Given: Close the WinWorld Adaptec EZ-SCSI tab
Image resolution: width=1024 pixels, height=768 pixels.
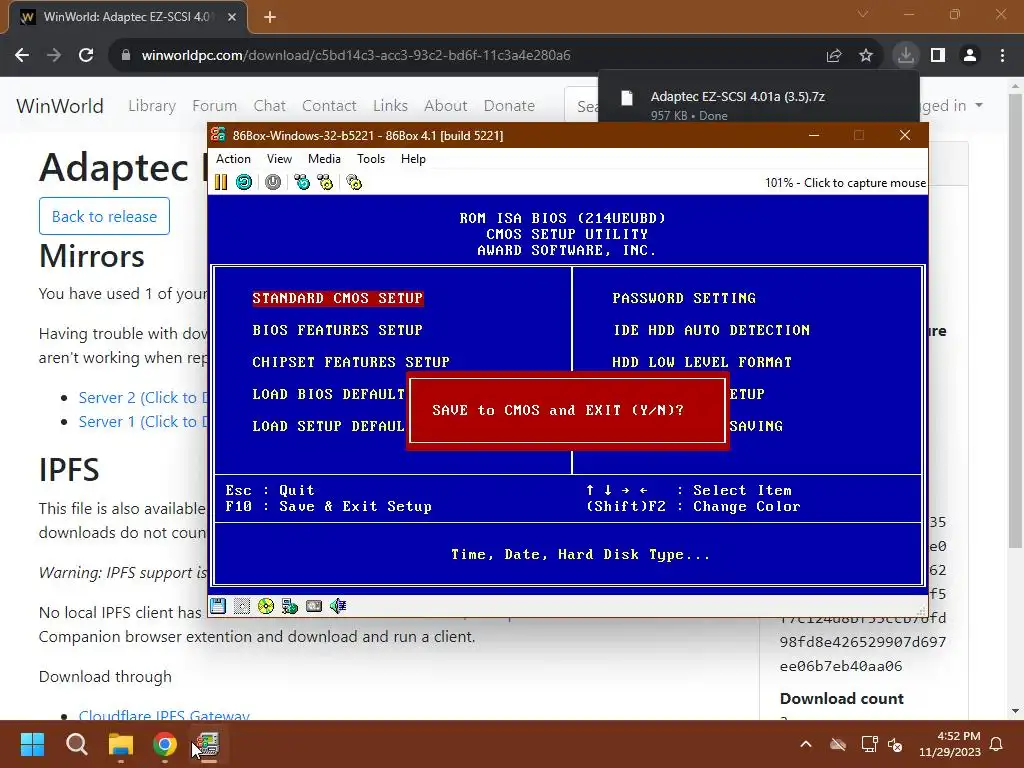Looking at the screenshot, I should pos(232,17).
